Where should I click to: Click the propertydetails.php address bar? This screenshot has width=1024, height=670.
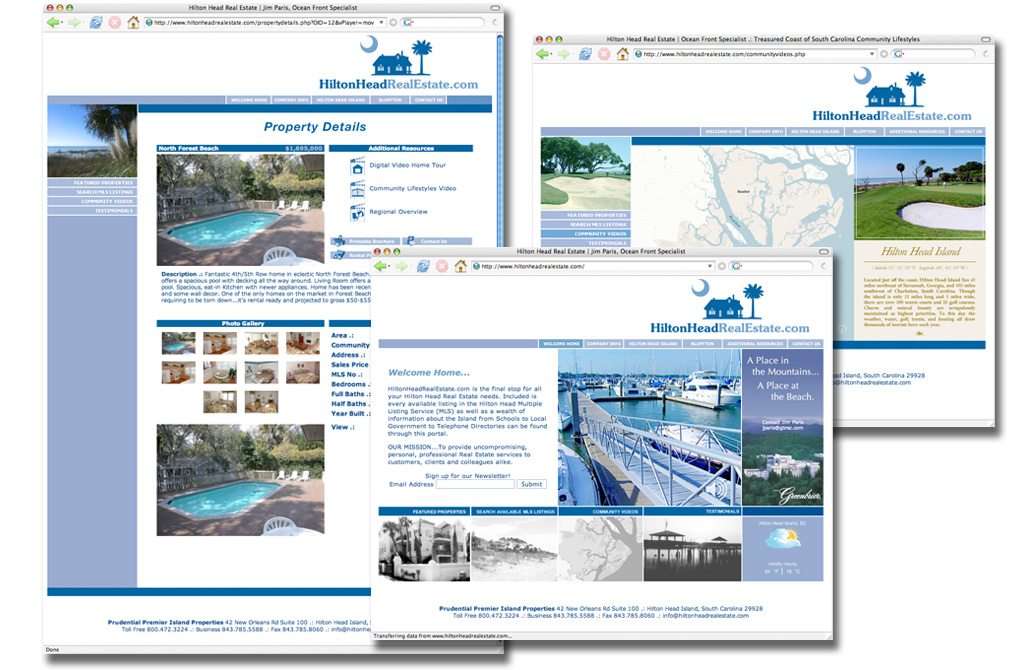(x=264, y=23)
